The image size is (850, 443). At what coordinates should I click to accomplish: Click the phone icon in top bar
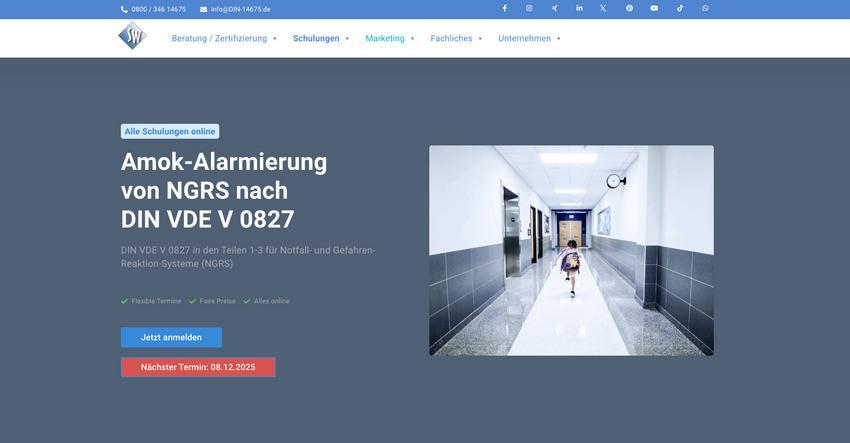pos(124,9)
